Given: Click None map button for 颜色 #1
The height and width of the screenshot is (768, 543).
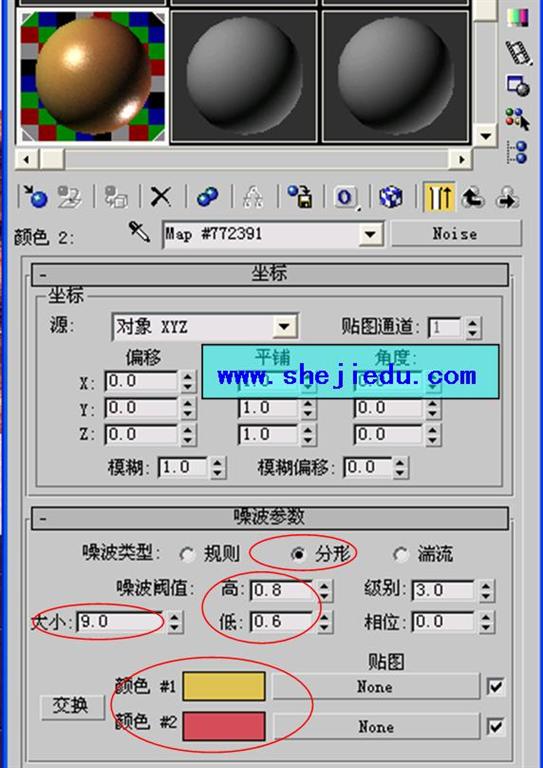Looking at the screenshot, I should point(375,686).
